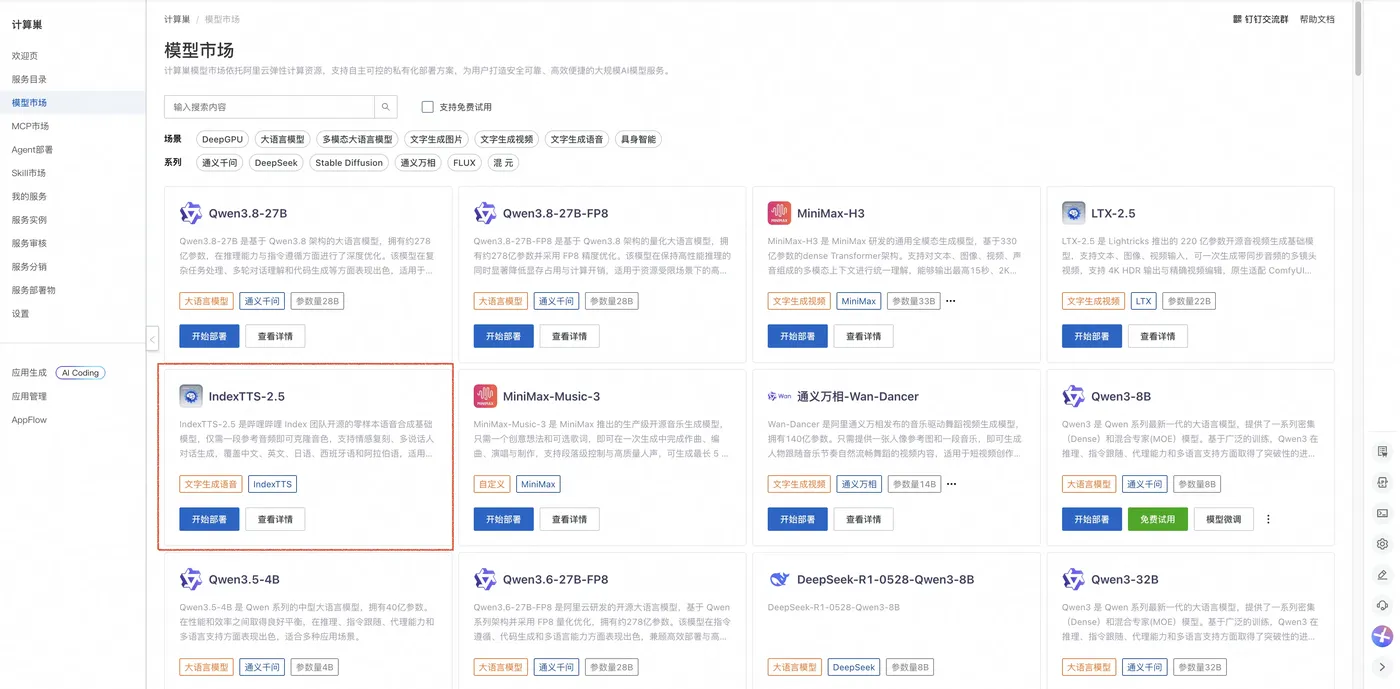Click 开始部署 on the IndexTTS-2.5 card
Screen dimensions: 1400x689
tap(209, 519)
